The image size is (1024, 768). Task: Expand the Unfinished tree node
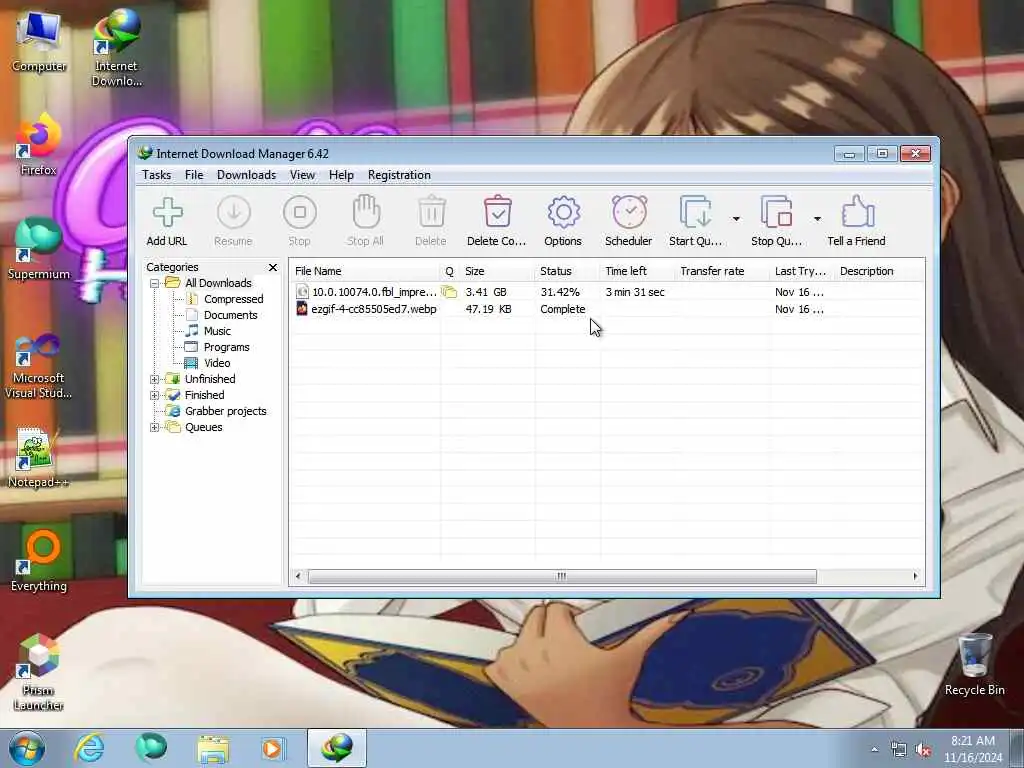click(x=155, y=379)
